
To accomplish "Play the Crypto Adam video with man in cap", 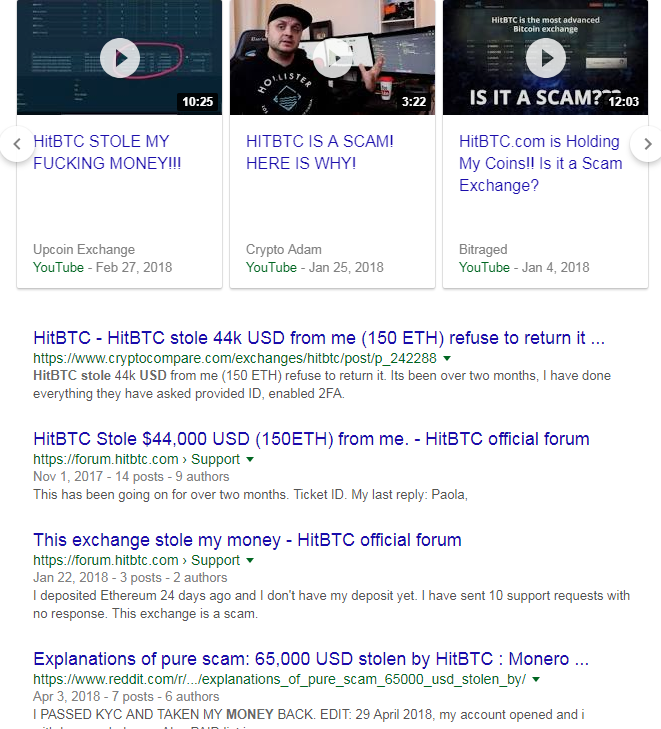I will point(333,58).
